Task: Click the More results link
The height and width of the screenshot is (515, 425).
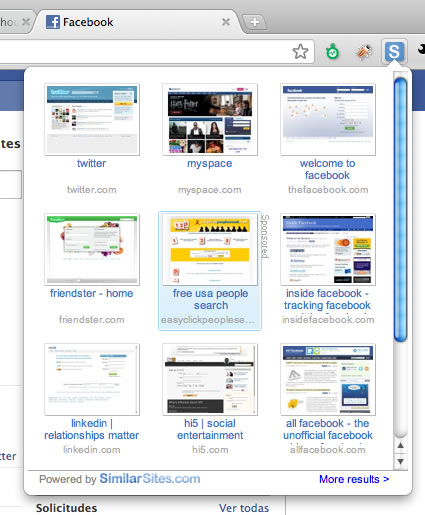Action: coord(354,479)
